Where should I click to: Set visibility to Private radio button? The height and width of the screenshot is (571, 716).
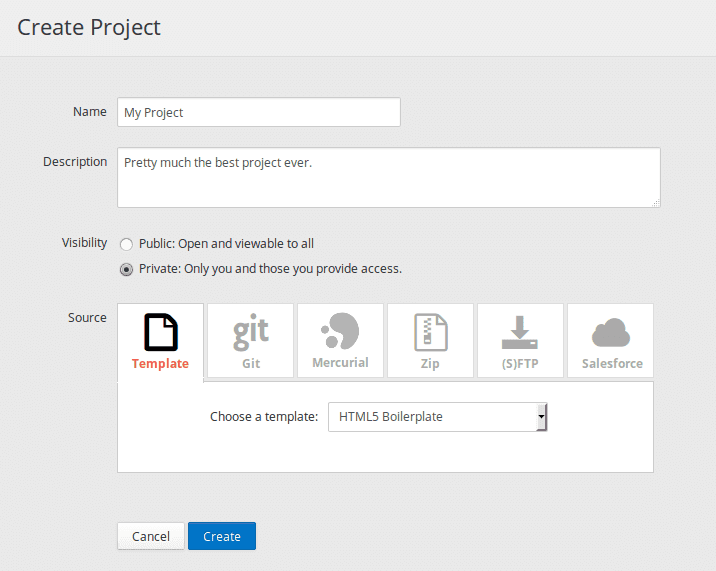(126, 270)
